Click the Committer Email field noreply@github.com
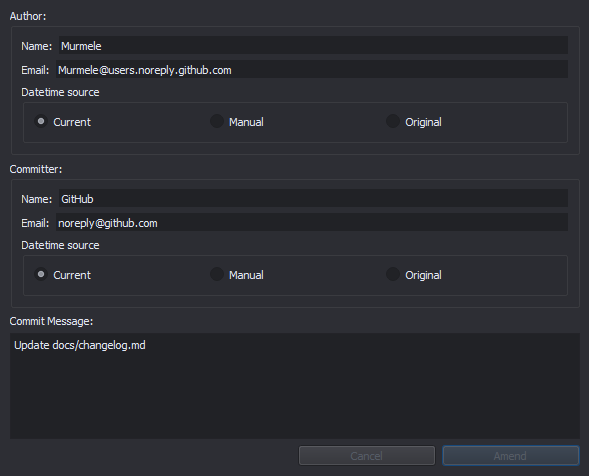This screenshot has width=589, height=476. [x=312, y=222]
